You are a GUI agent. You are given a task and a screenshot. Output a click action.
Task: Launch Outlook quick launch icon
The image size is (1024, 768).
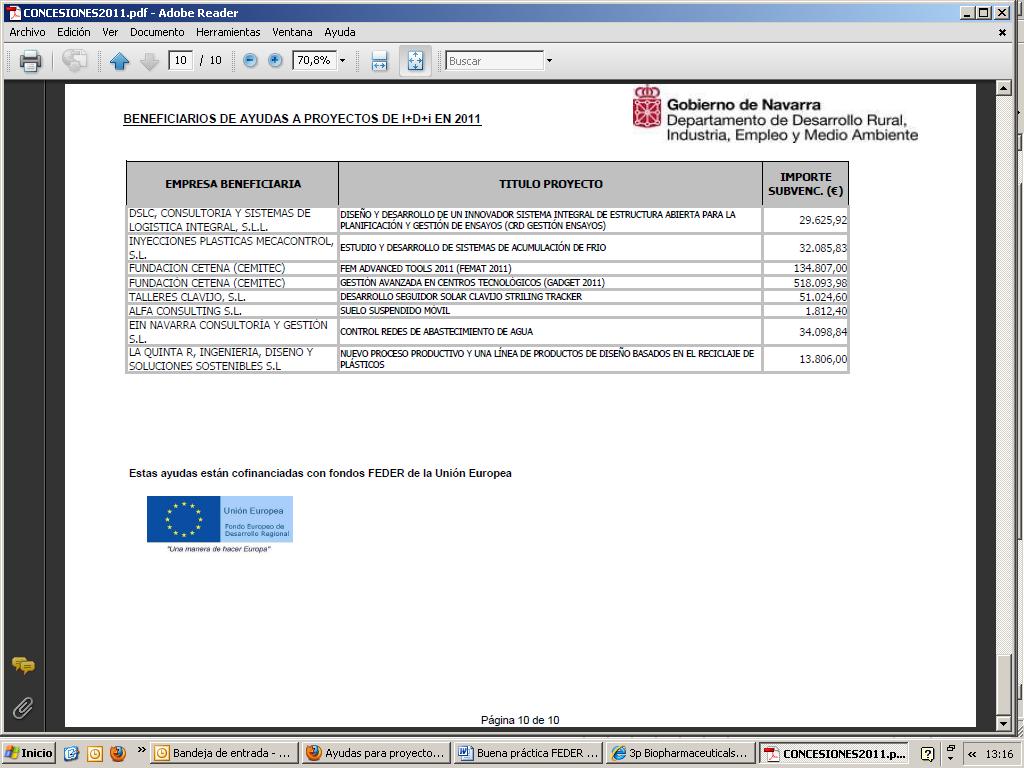point(95,754)
